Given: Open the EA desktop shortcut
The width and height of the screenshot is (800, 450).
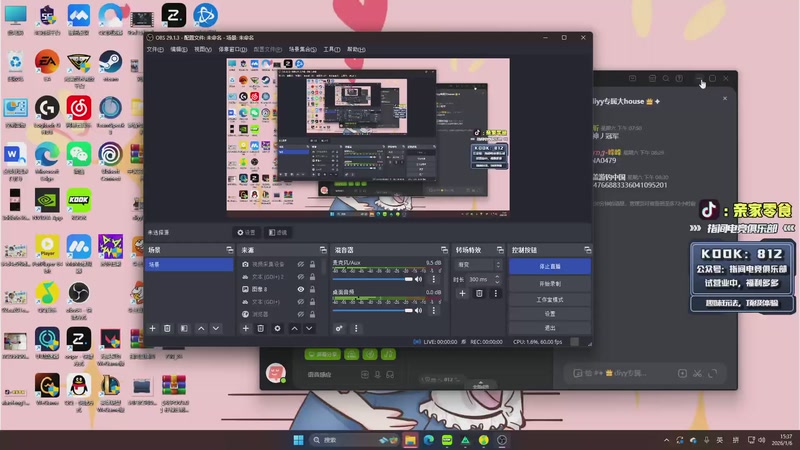Looking at the screenshot, I should pos(47,65).
